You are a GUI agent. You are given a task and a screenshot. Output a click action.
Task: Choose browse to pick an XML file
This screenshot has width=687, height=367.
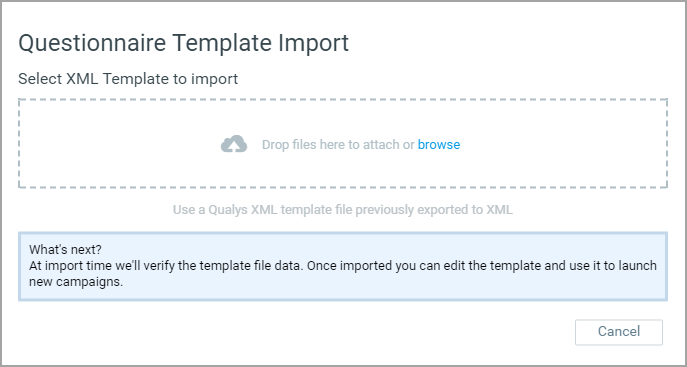click(439, 145)
